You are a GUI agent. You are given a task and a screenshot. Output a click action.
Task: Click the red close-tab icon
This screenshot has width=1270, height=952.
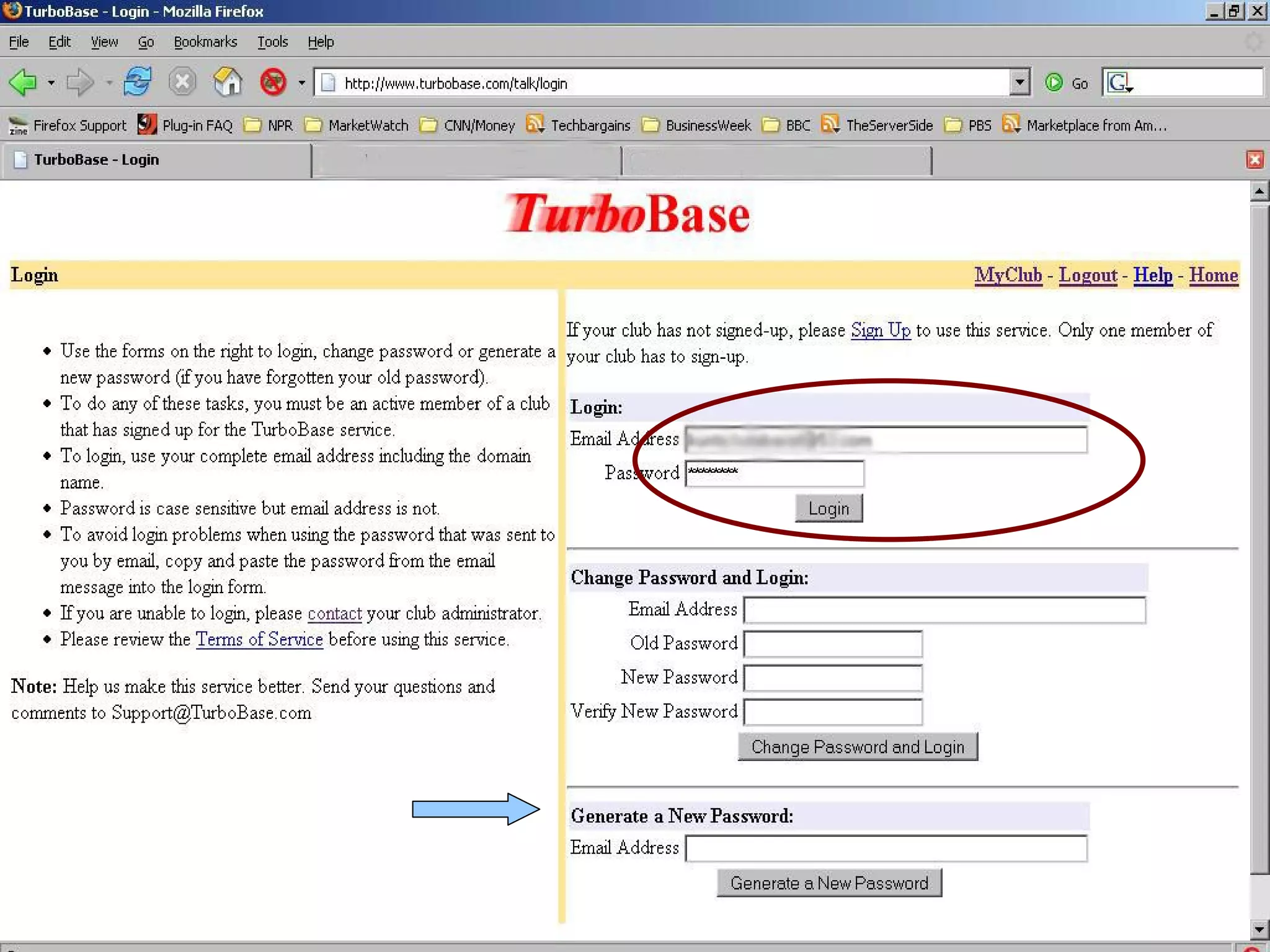coord(1254,160)
